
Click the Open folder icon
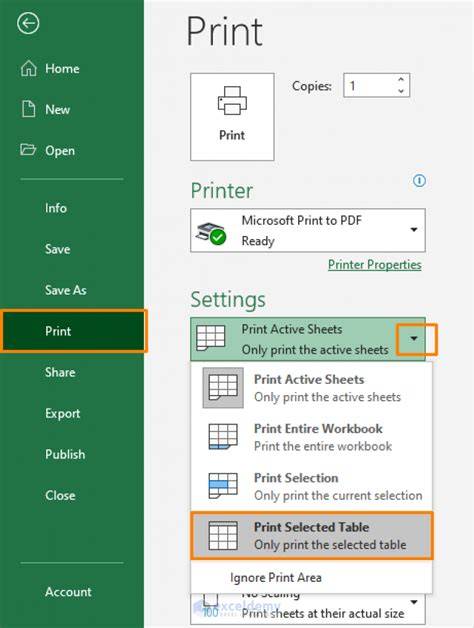[x=28, y=150]
